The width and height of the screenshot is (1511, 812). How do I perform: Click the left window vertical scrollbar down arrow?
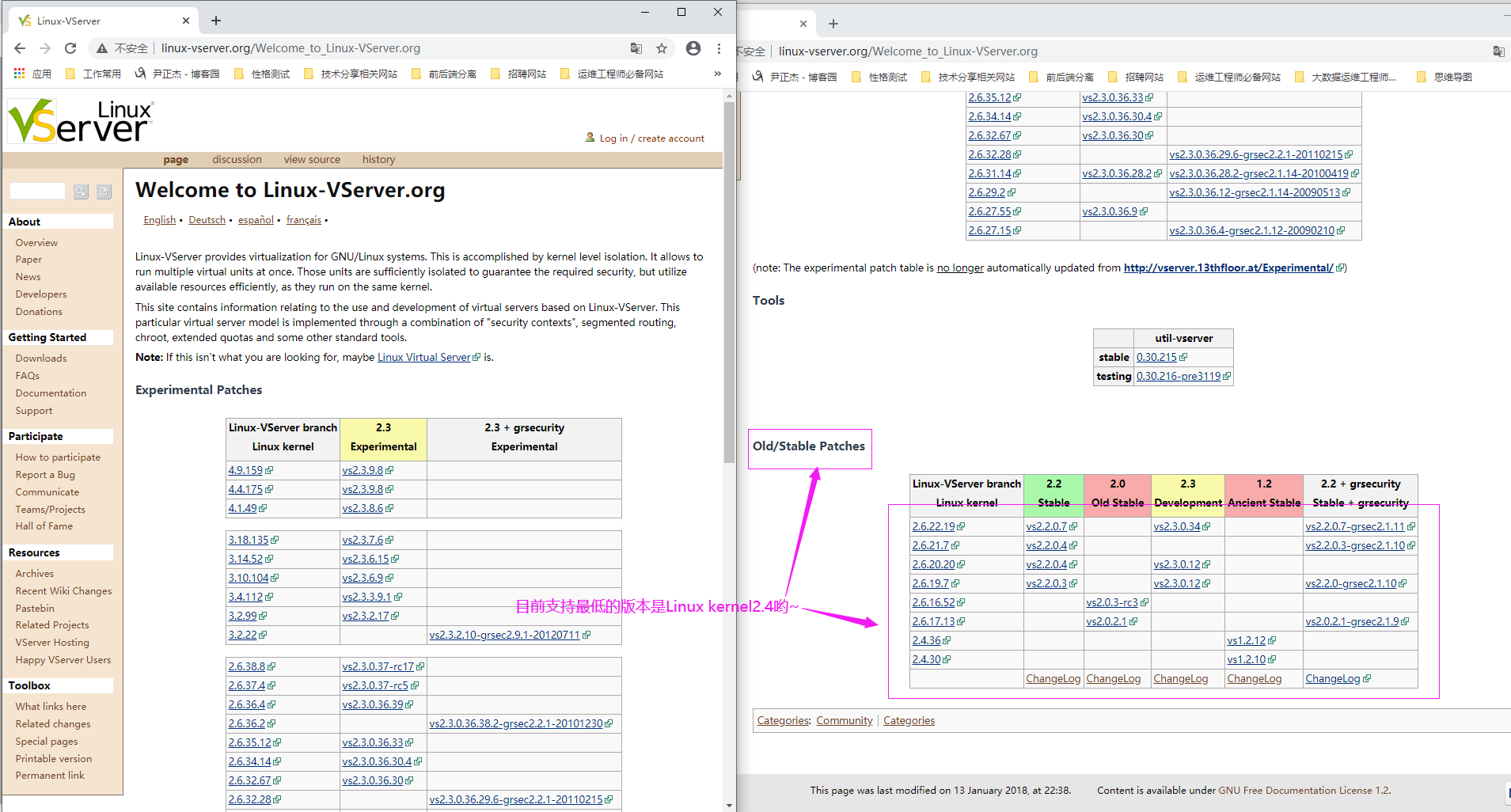click(729, 805)
